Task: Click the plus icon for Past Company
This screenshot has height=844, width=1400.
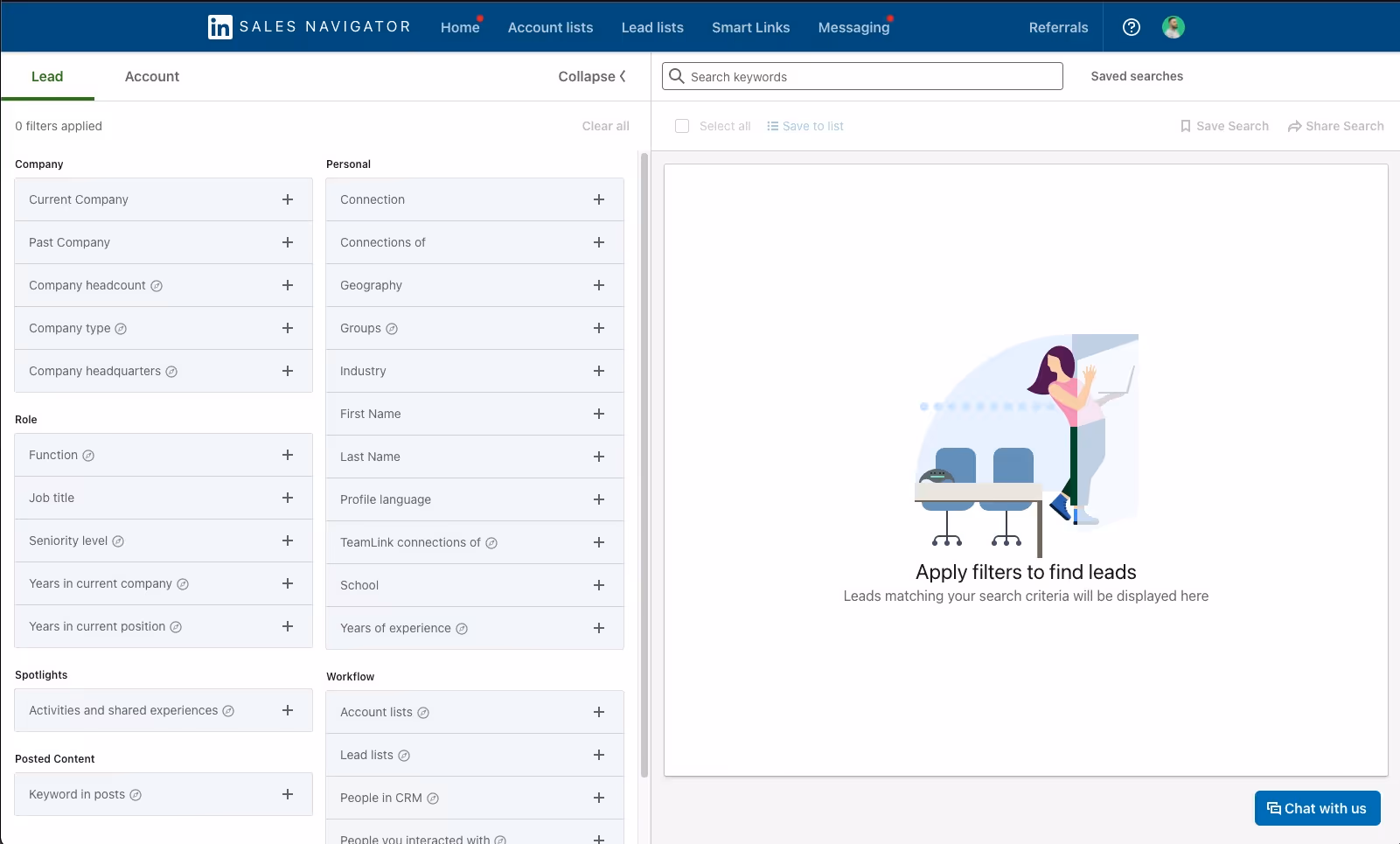Action: pyautogui.click(x=288, y=242)
